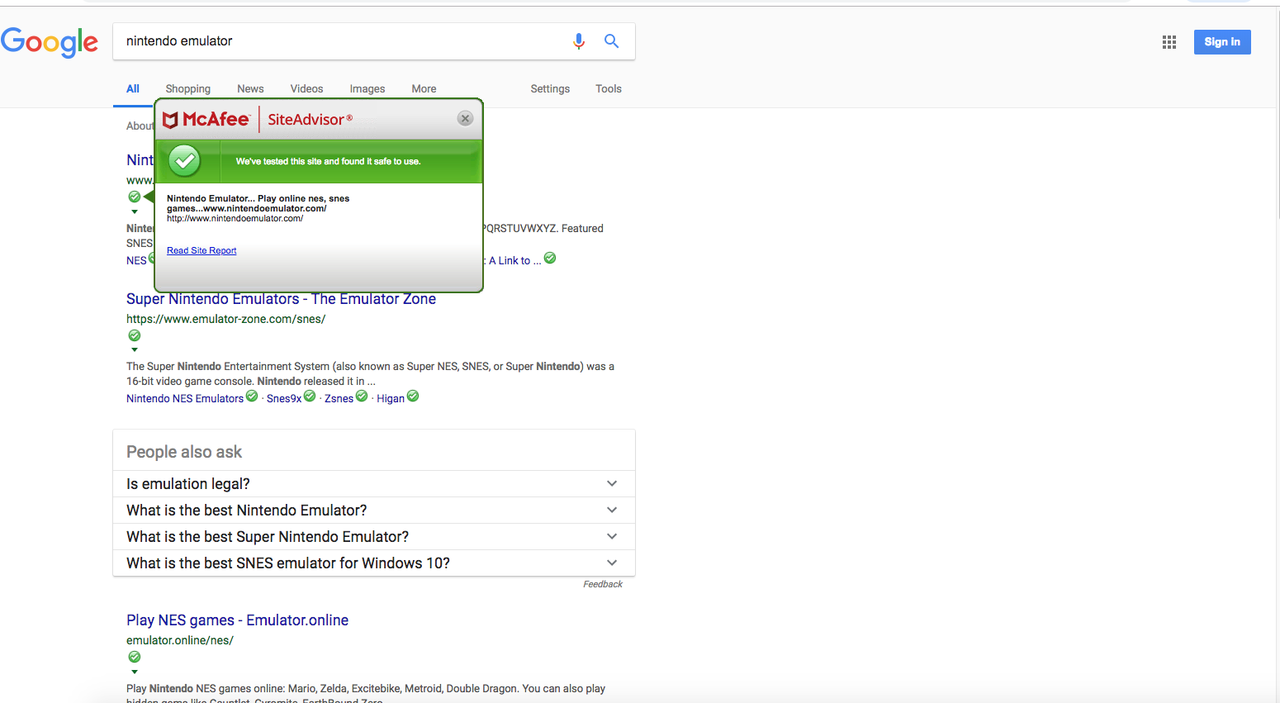
Task: Switch to the Images tab
Action: (367, 89)
